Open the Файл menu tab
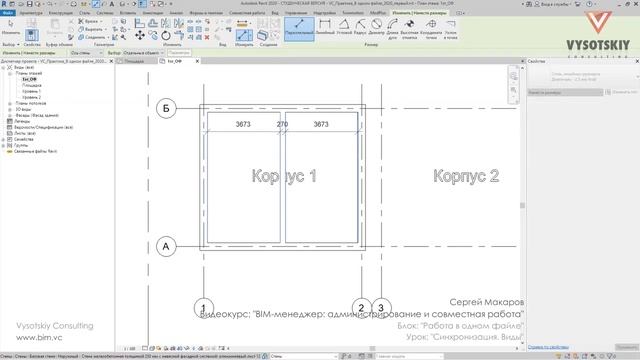This screenshot has width=640, height=360. pyautogui.click(x=8, y=13)
